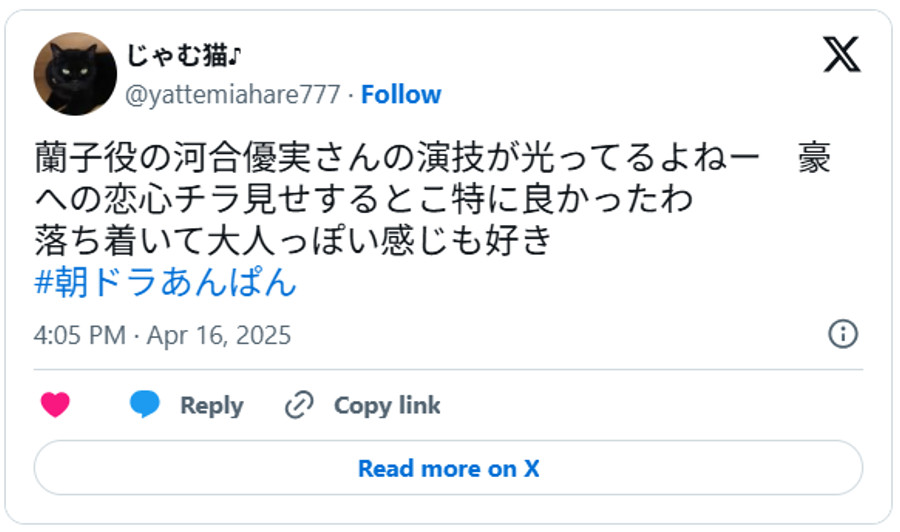Viewport: 900px width, 532px height.
Task: Click the blue reply speech bubble icon
Action: (145, 405)
